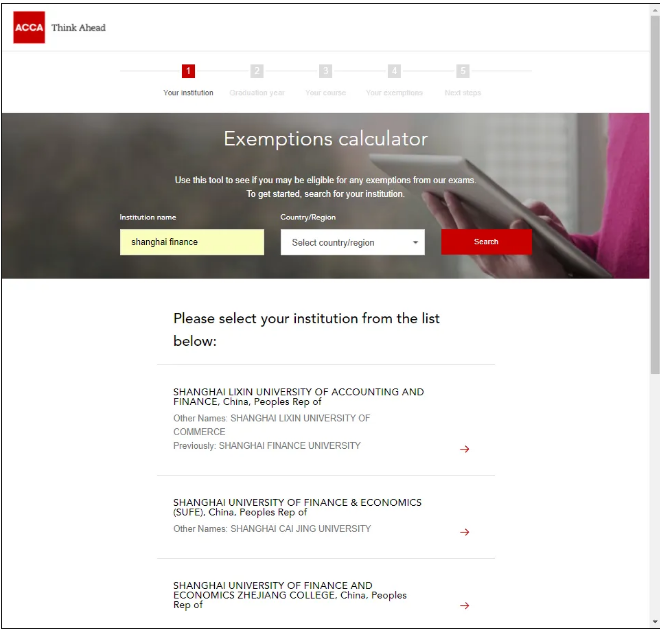Click the step 2 number badge

257,71
